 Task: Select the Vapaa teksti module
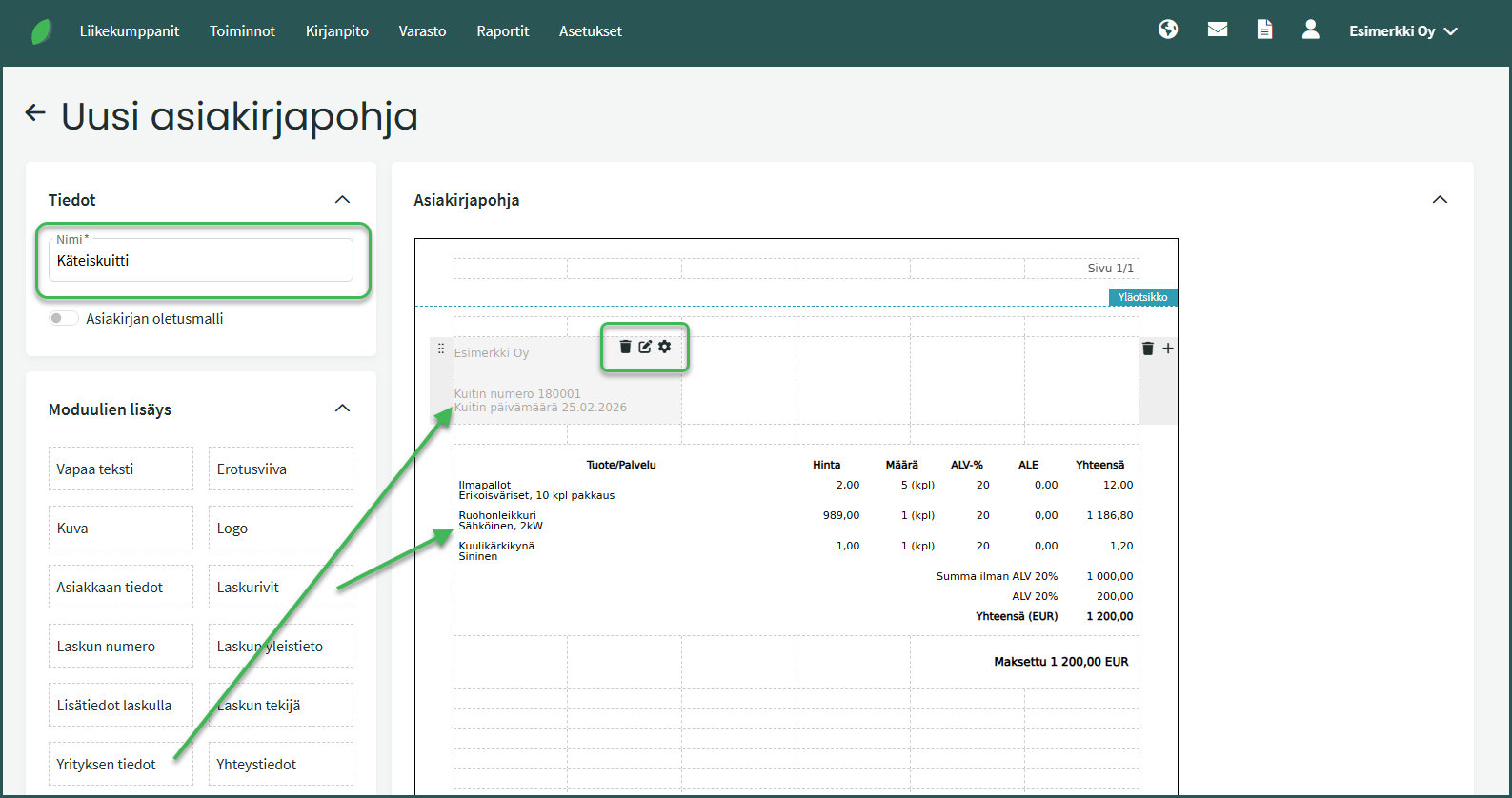coord(120,469)
